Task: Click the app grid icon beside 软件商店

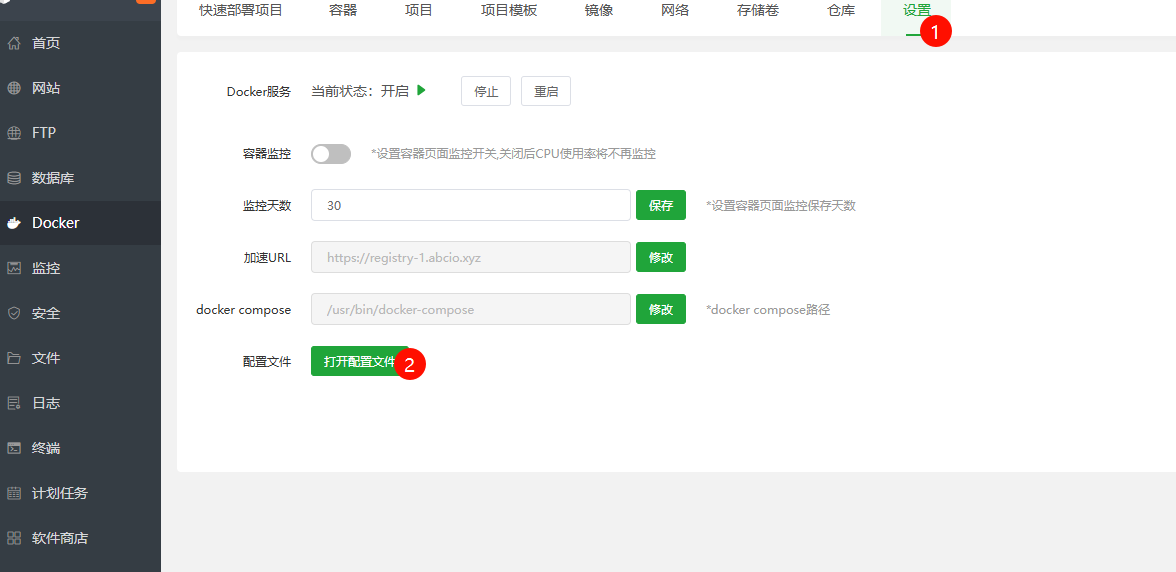Action: (x=14, y=538)
